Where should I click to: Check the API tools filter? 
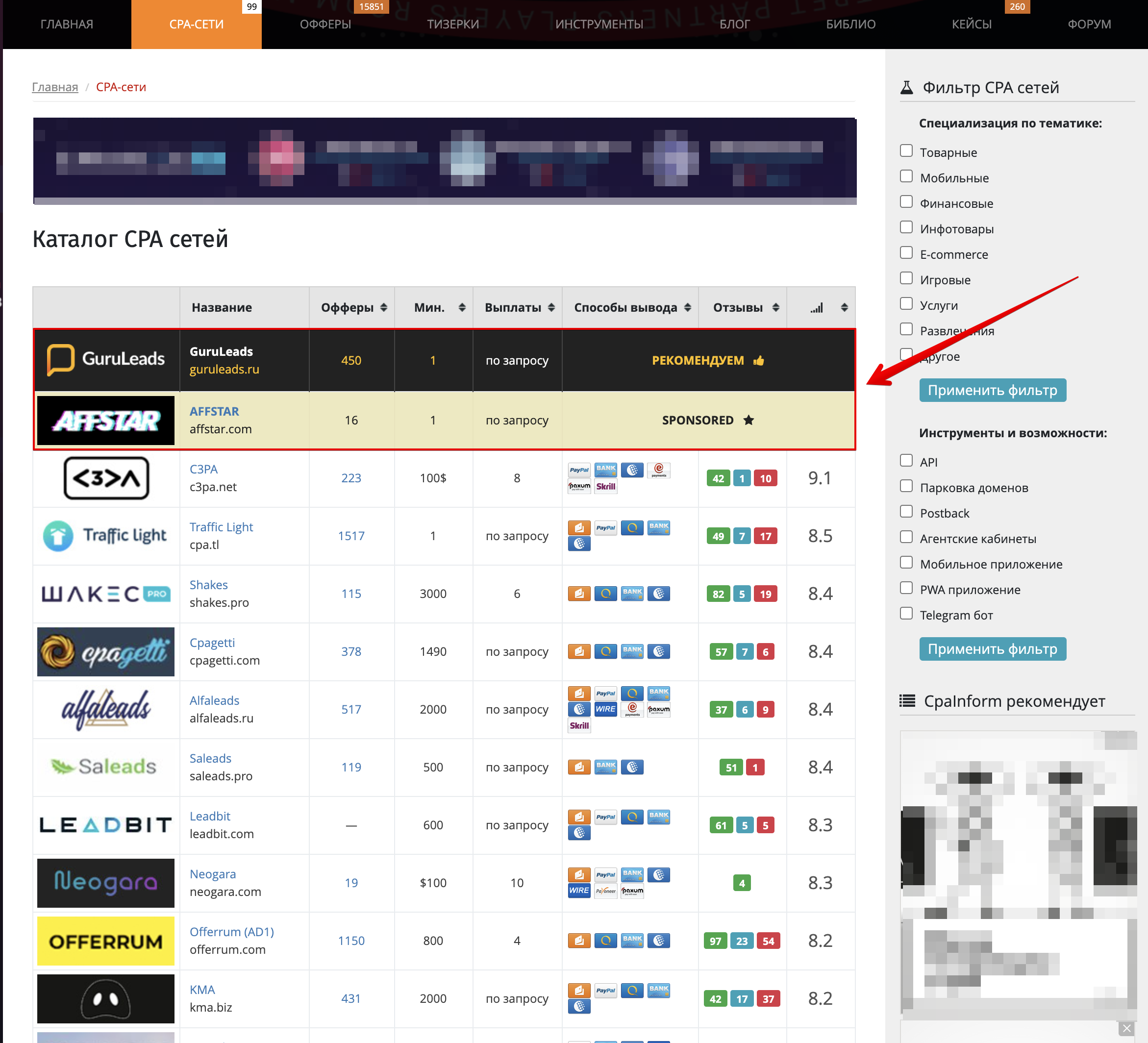(906, 461)
